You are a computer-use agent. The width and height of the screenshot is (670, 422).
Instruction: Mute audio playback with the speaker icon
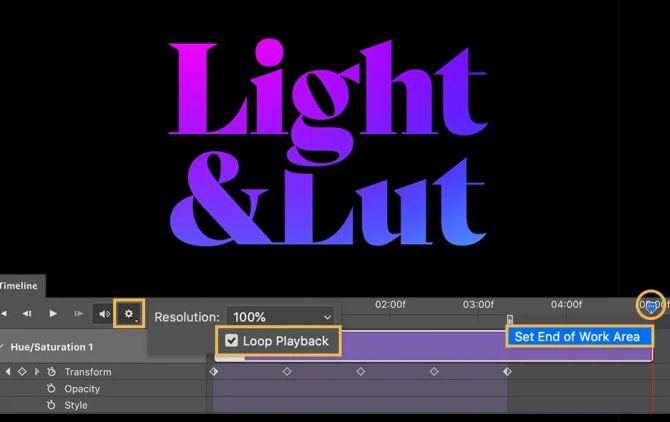pos(104,314)
